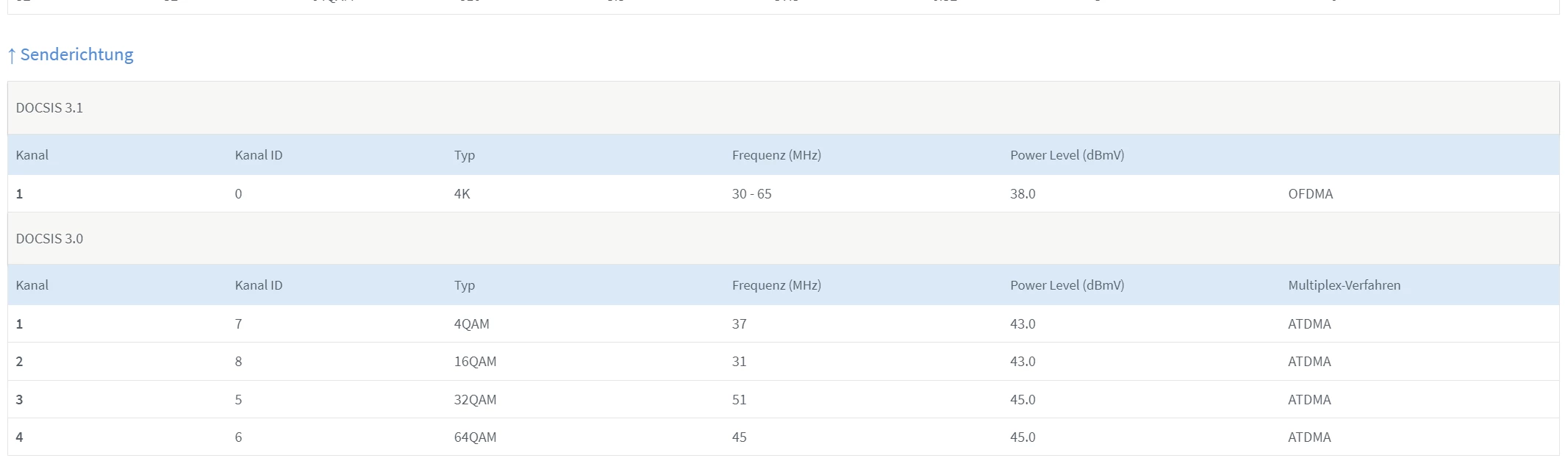Click the Multiplex-Verfahren column header
This screenshot has width=1568, height=458.
coord(1344,285)
